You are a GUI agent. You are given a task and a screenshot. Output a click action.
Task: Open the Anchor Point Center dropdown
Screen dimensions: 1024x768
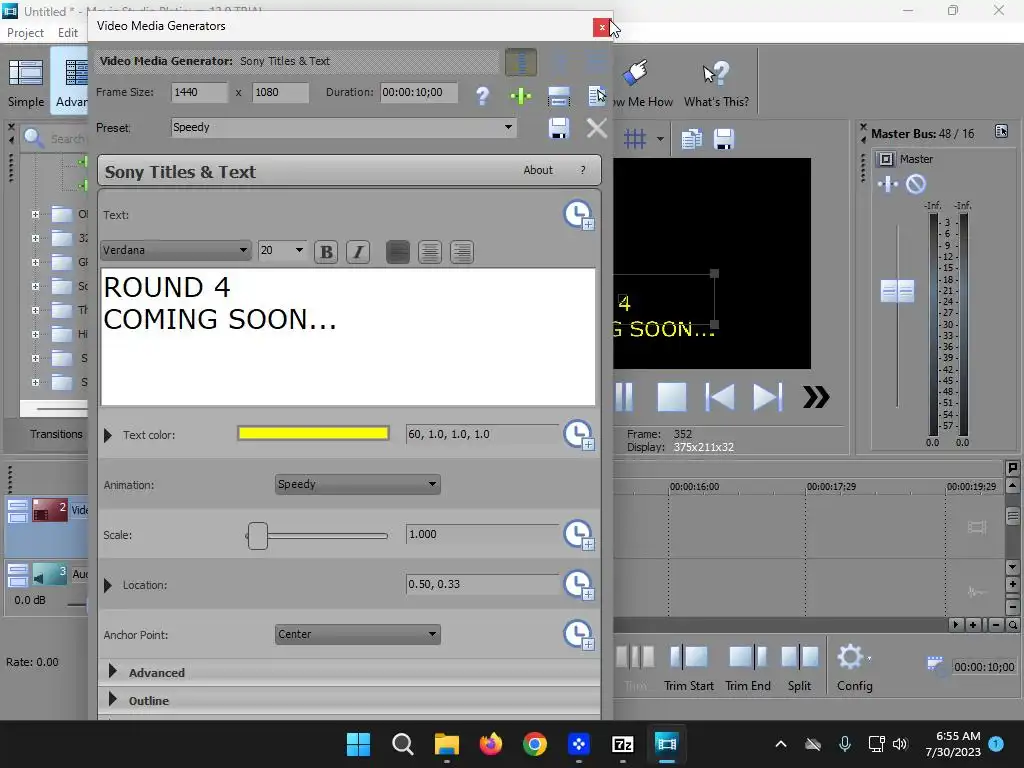357,634
